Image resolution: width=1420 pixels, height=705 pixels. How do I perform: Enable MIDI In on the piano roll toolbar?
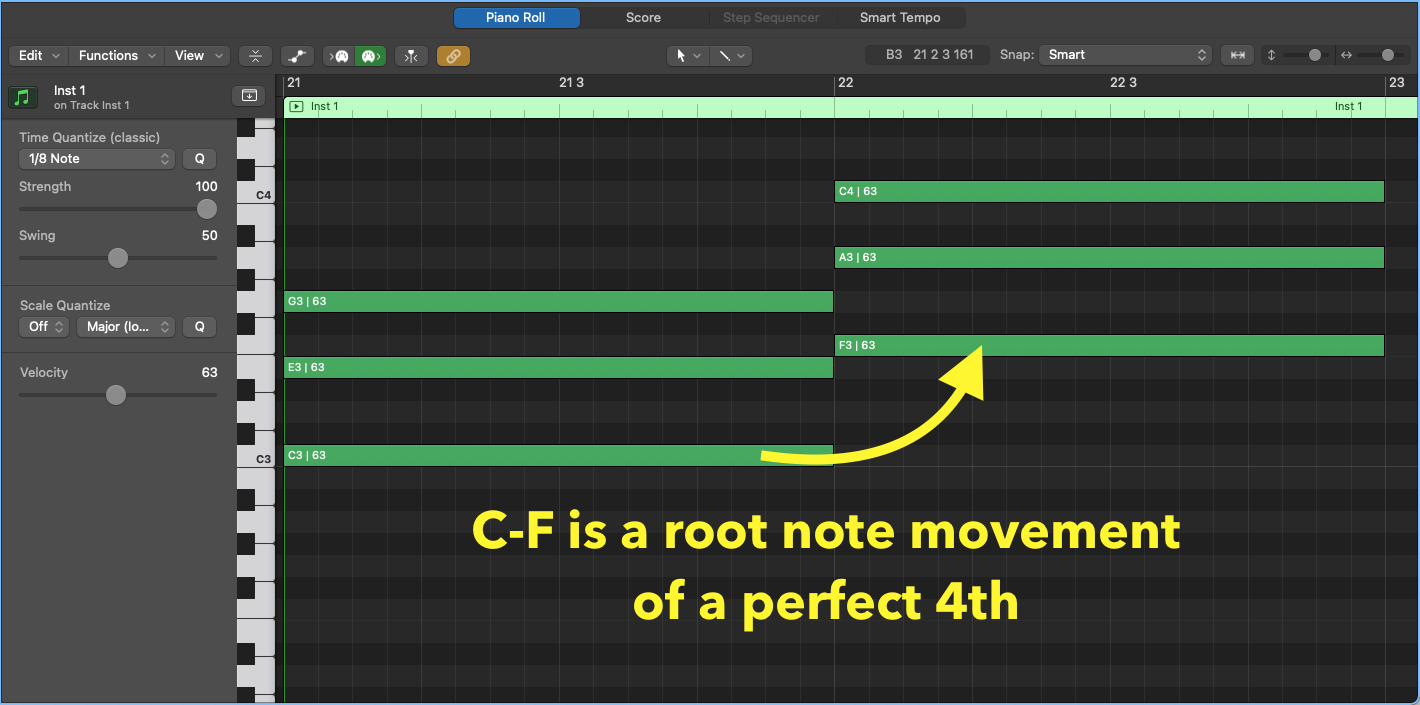pyautogui.click(x=341, y=55)
